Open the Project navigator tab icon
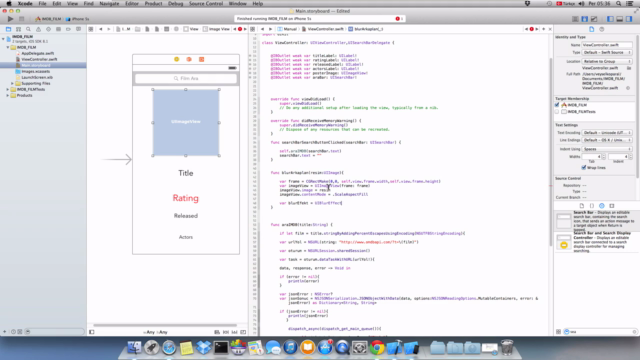The image size is (640, 360). click(8, 29)
